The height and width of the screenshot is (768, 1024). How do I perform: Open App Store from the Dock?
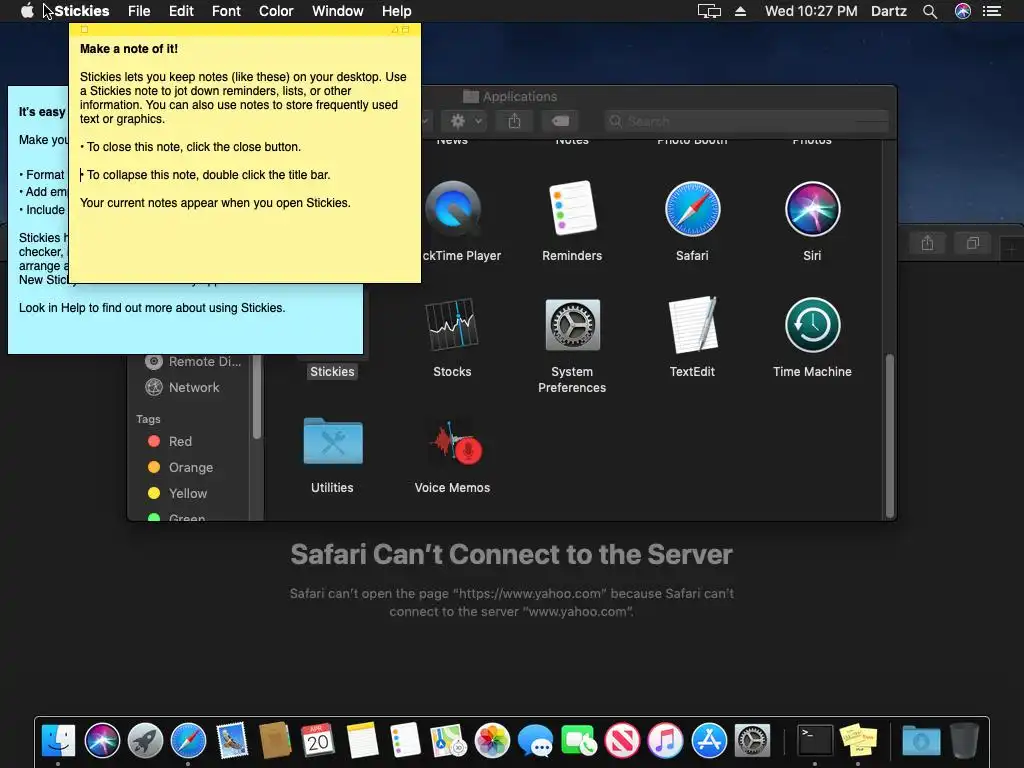click(709, 741)
